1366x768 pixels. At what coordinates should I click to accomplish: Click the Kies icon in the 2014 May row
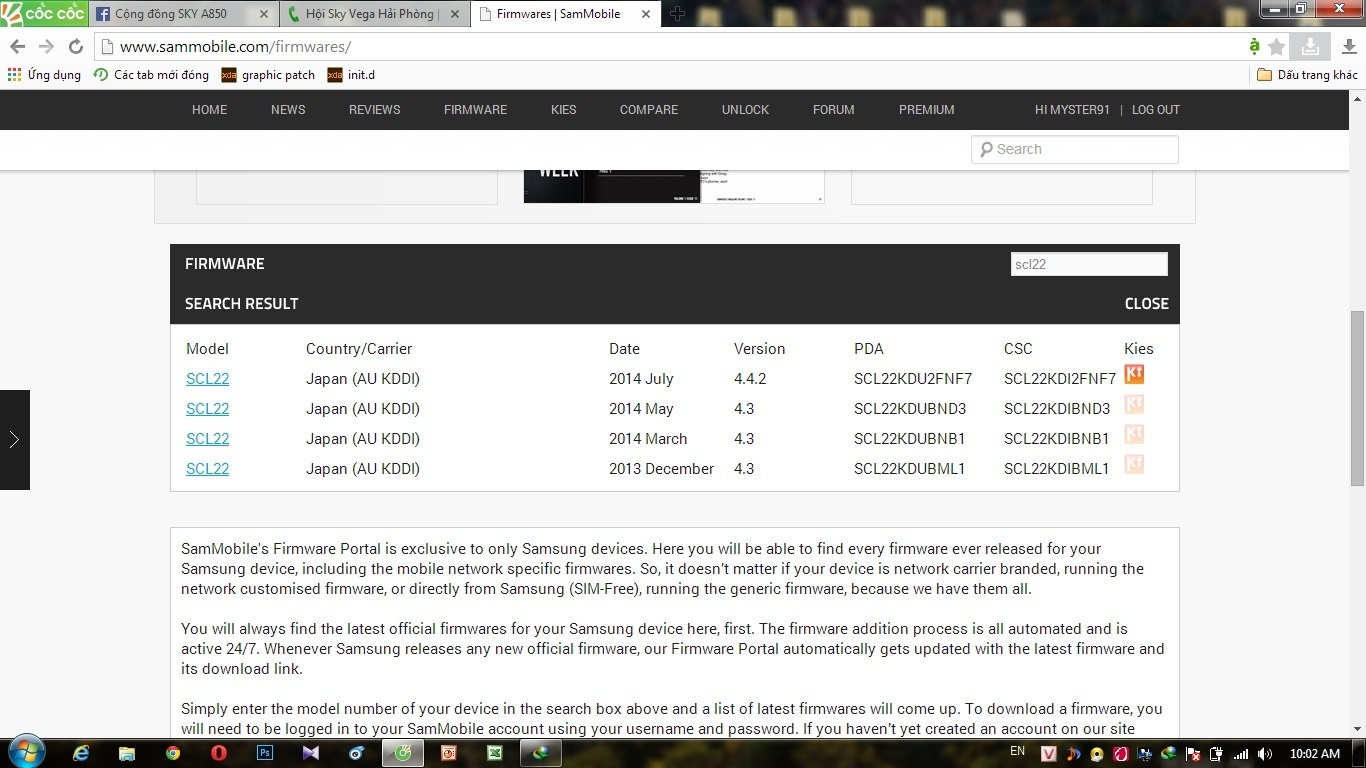1134,404
